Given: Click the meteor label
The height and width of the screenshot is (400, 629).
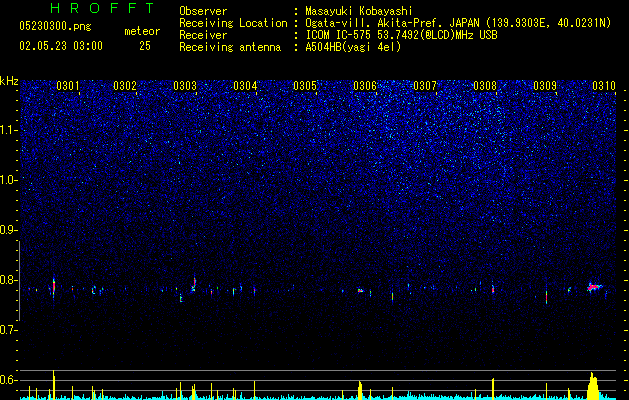Looking at the screenshot, I should click(x=142, y=31).
